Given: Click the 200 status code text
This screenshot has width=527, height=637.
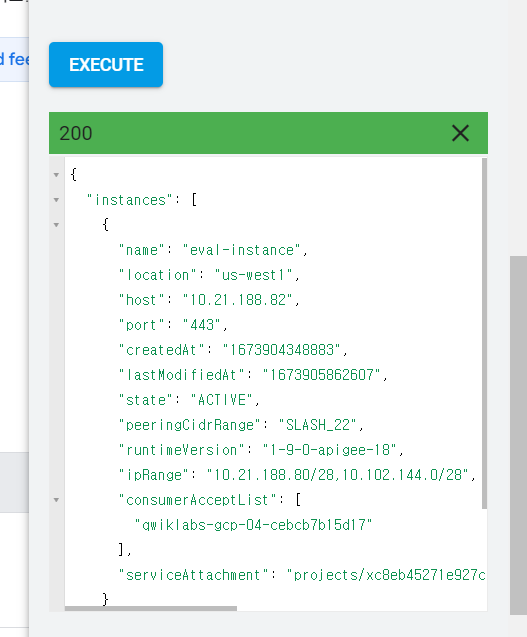Looking at the screenshot, I should point(76,133).
